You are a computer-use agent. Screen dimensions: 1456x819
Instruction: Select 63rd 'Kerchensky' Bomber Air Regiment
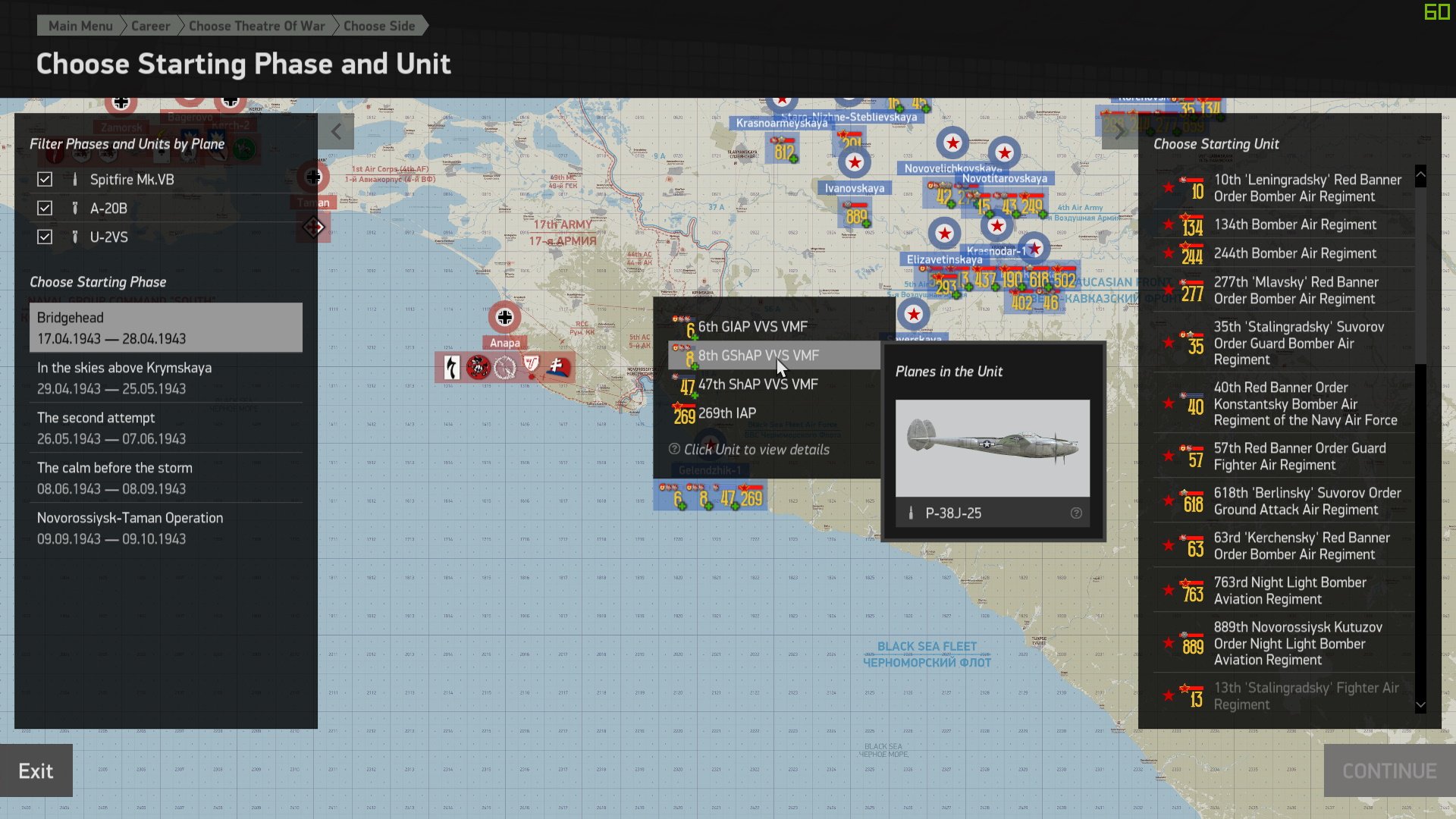click(1283, 546)
